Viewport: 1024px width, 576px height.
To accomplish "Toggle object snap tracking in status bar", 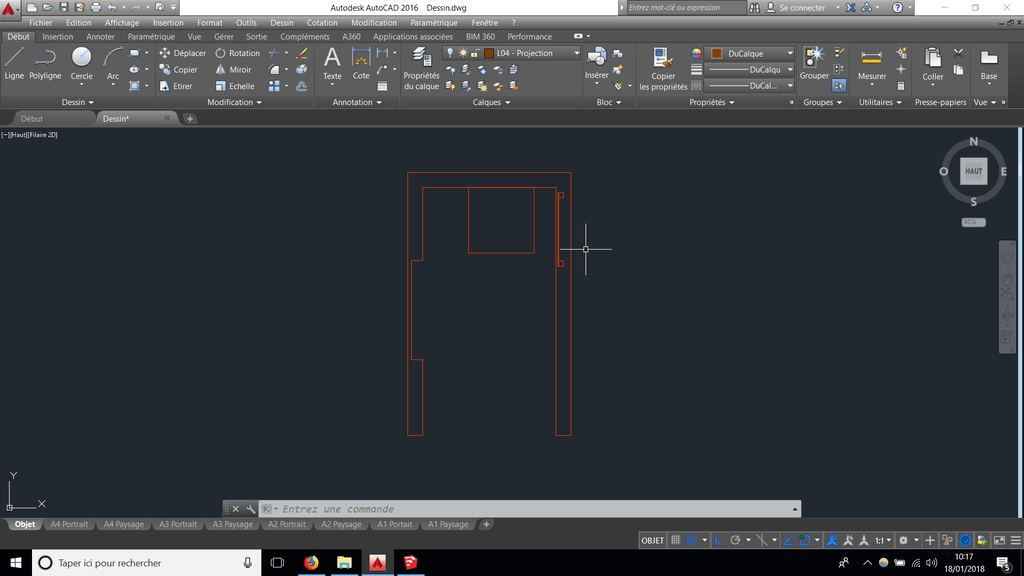I will click(788, 540).
